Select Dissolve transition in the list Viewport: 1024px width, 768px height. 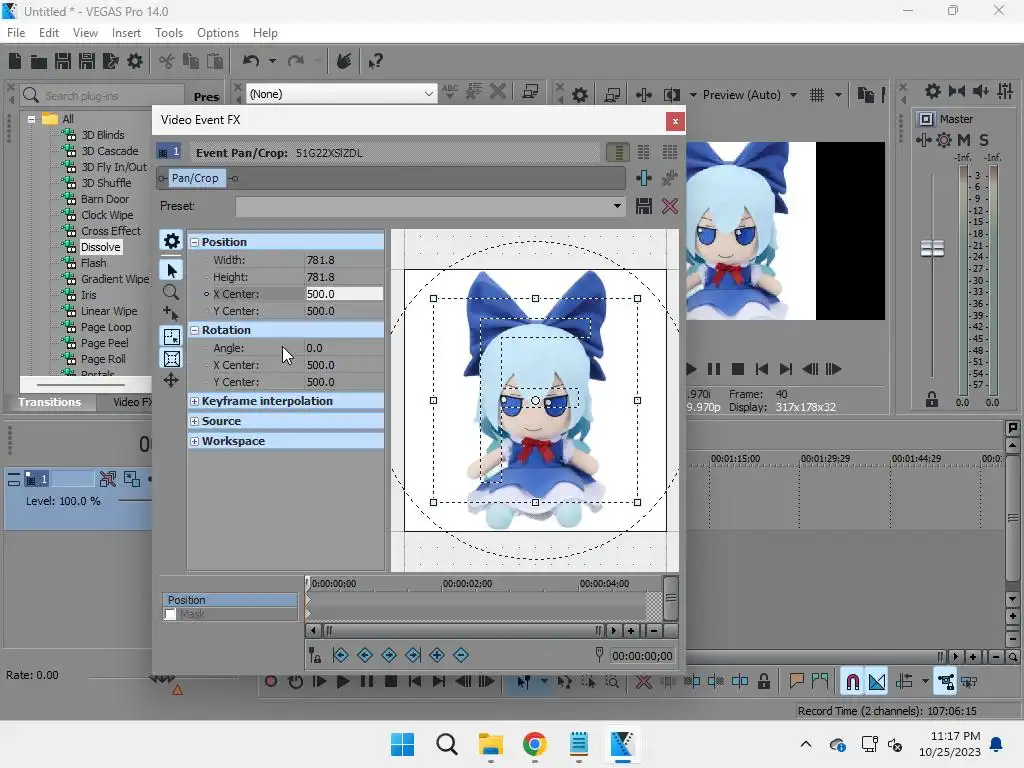point(101,247)
